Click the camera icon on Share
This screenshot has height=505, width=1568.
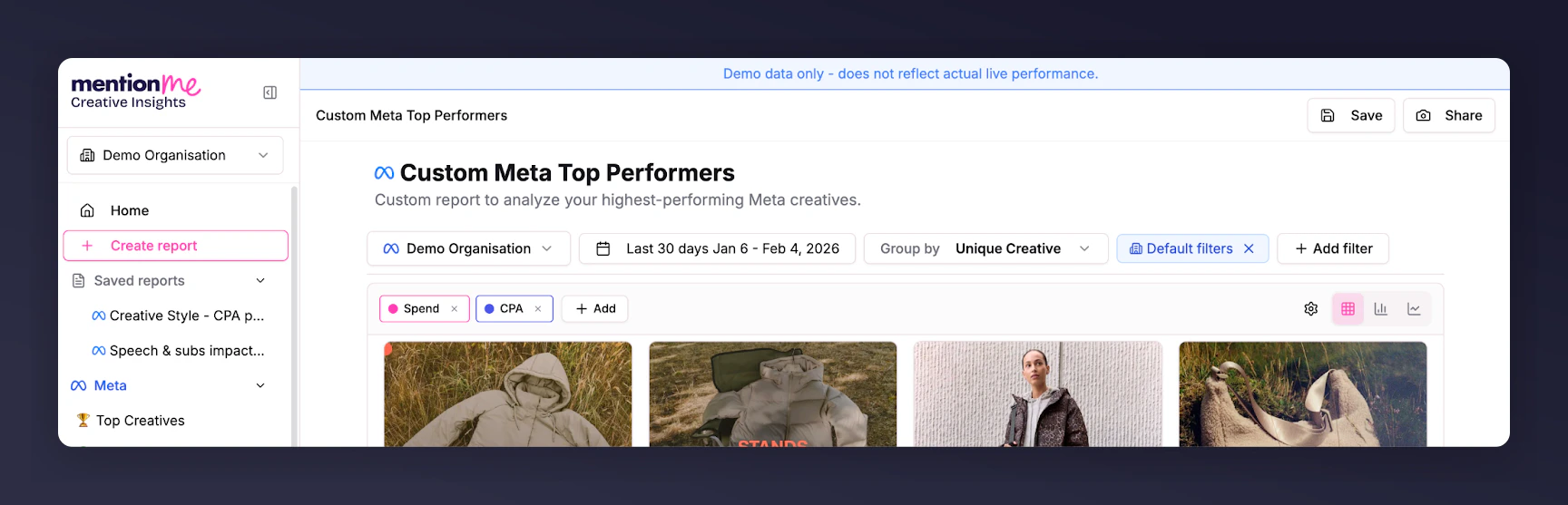point(1424,115)
